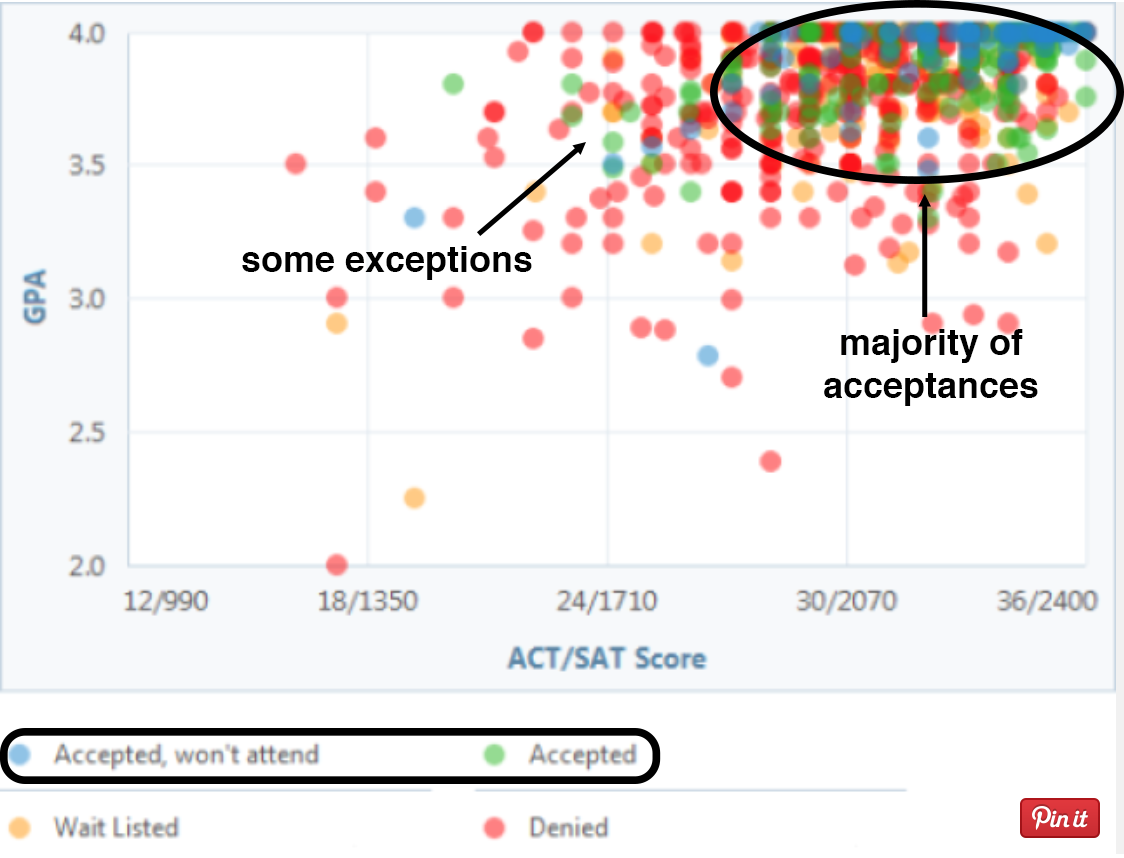Click the red Pin it button
The image size is (1124, 858).
pos(1059,818)
